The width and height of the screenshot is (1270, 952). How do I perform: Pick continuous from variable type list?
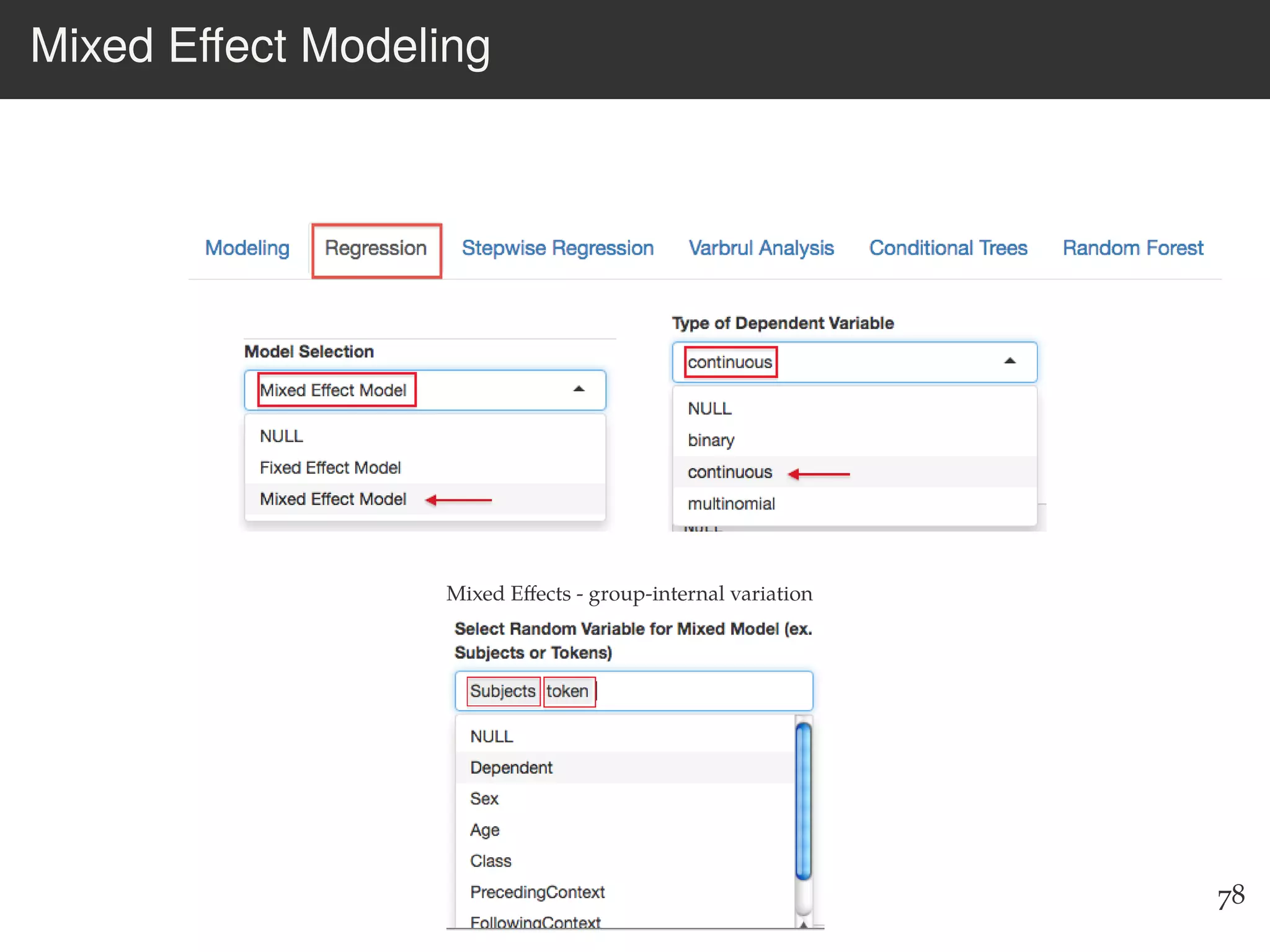[729, 472]
